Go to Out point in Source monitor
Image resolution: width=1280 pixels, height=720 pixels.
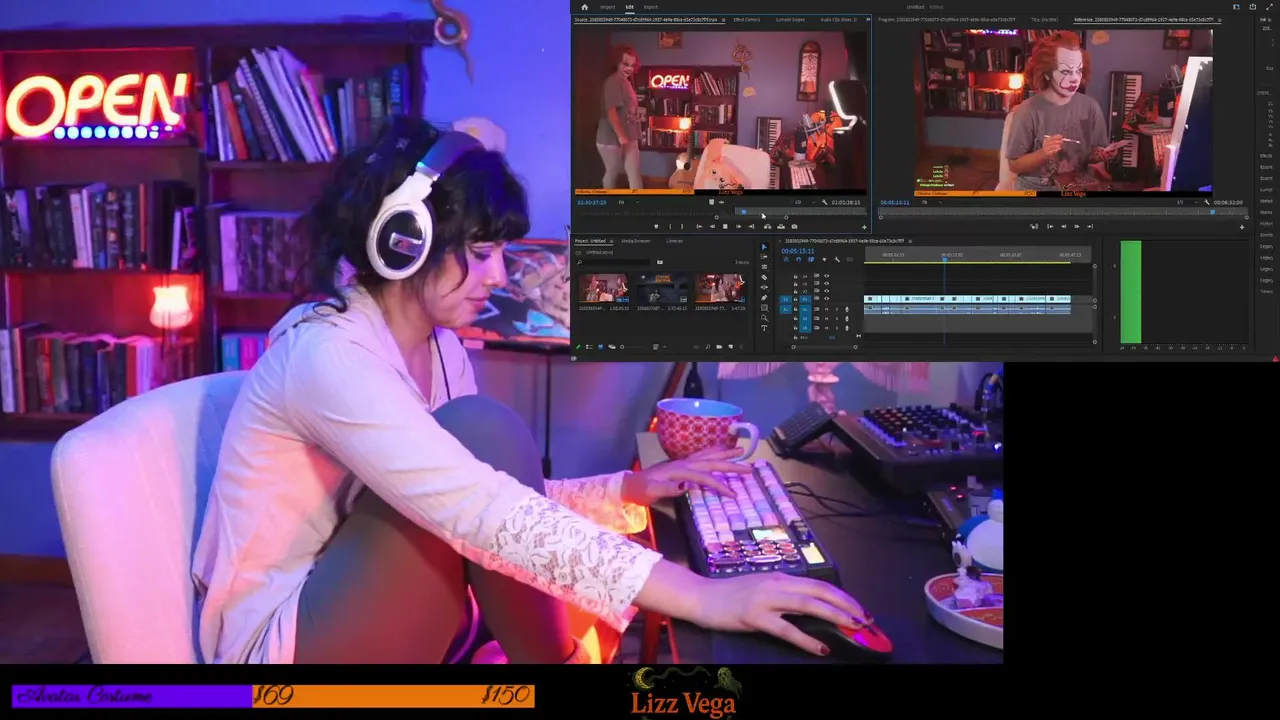pos(752,227)
